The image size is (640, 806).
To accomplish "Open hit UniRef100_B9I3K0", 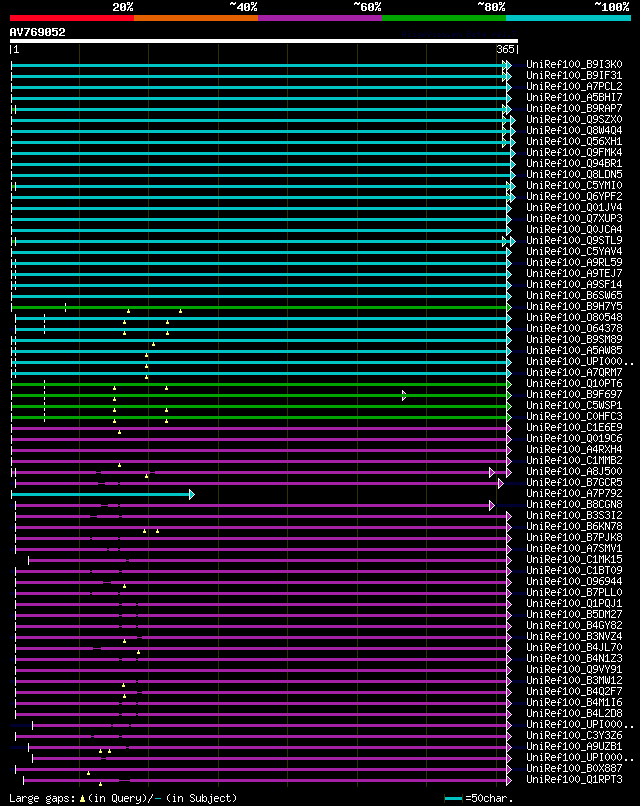I will tap(574, 64).
